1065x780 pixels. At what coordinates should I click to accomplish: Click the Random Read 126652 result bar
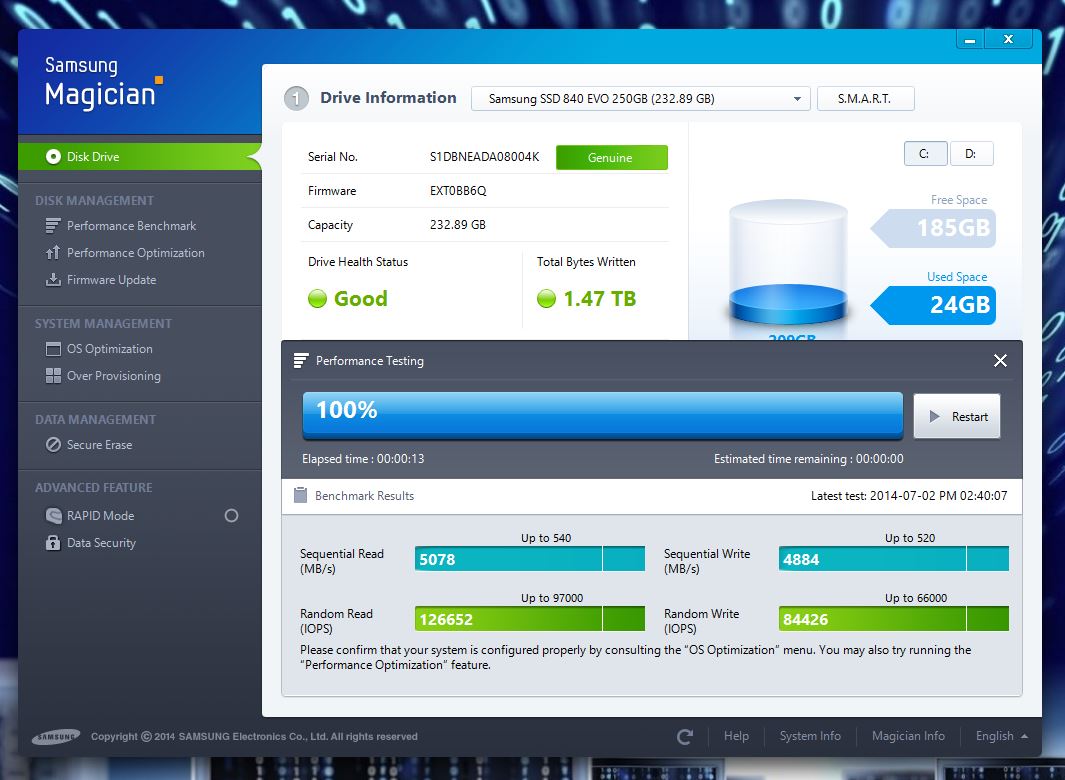tap(530, 619)
